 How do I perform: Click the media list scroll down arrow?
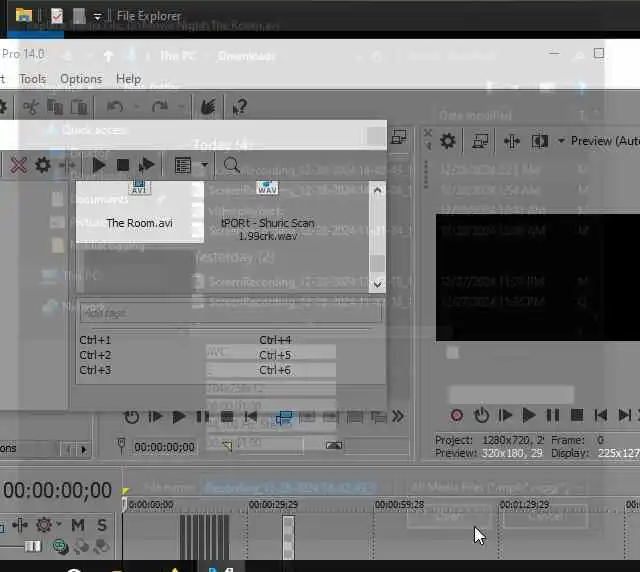[377, 284]
